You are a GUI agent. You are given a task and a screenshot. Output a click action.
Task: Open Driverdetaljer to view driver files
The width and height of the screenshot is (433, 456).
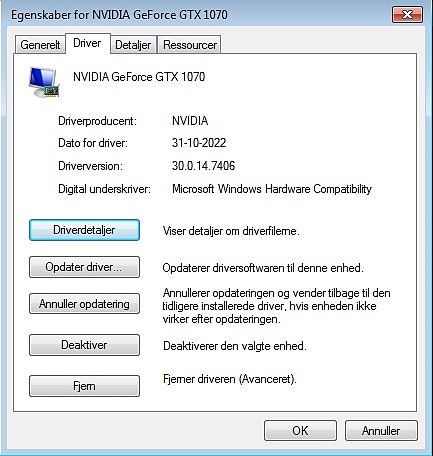coord(84,230)
